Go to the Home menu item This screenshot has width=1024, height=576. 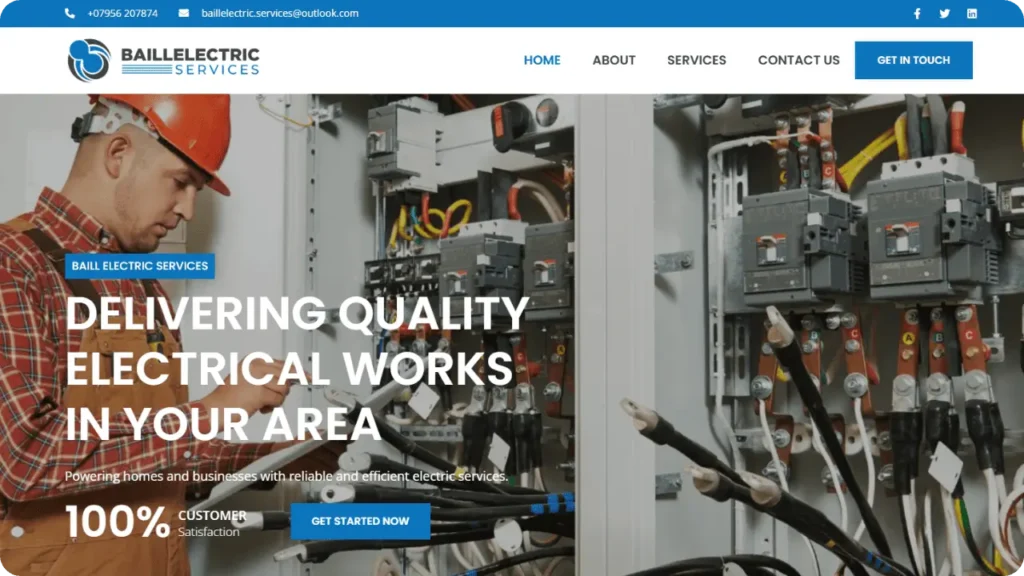click(541, 60)
